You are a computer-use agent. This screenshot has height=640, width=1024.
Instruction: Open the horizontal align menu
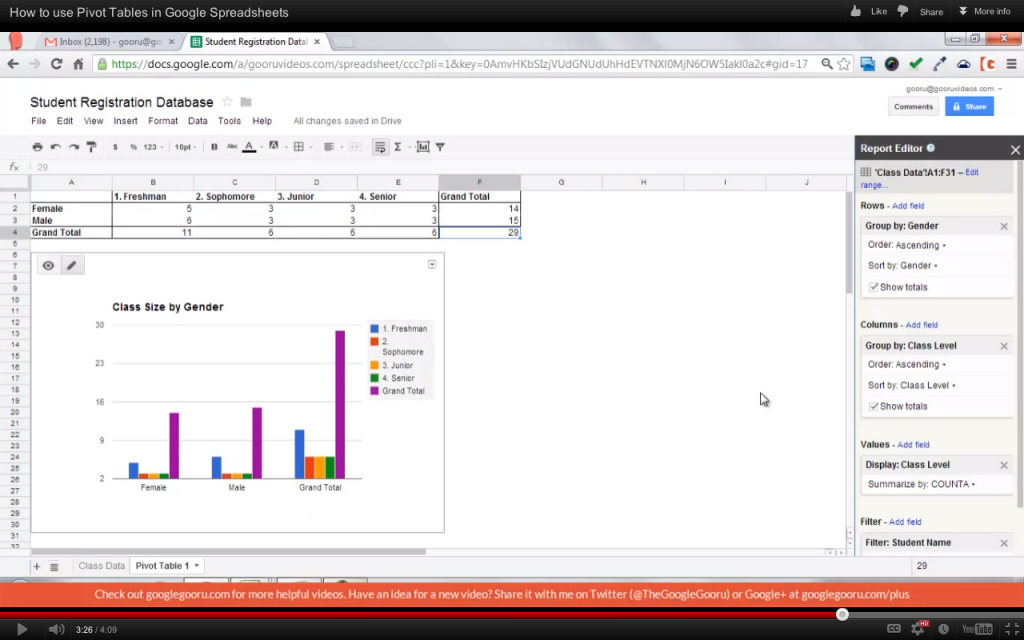click(x=330, y=147)
